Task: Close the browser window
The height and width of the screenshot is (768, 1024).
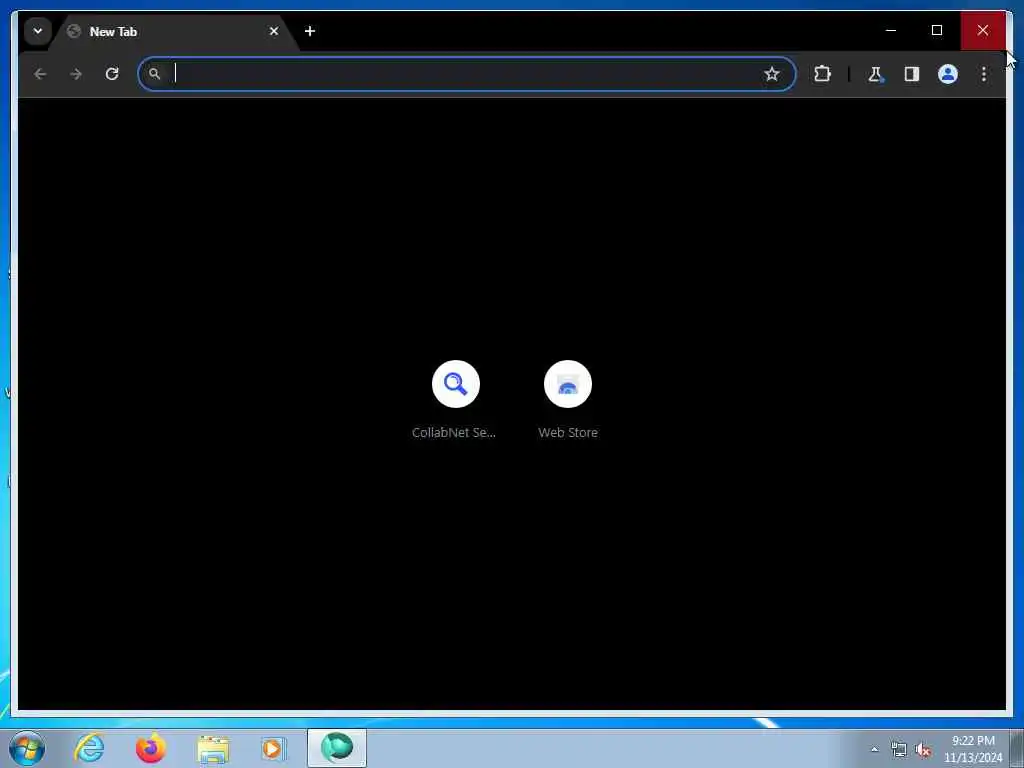Action: (x=983, y=30)
